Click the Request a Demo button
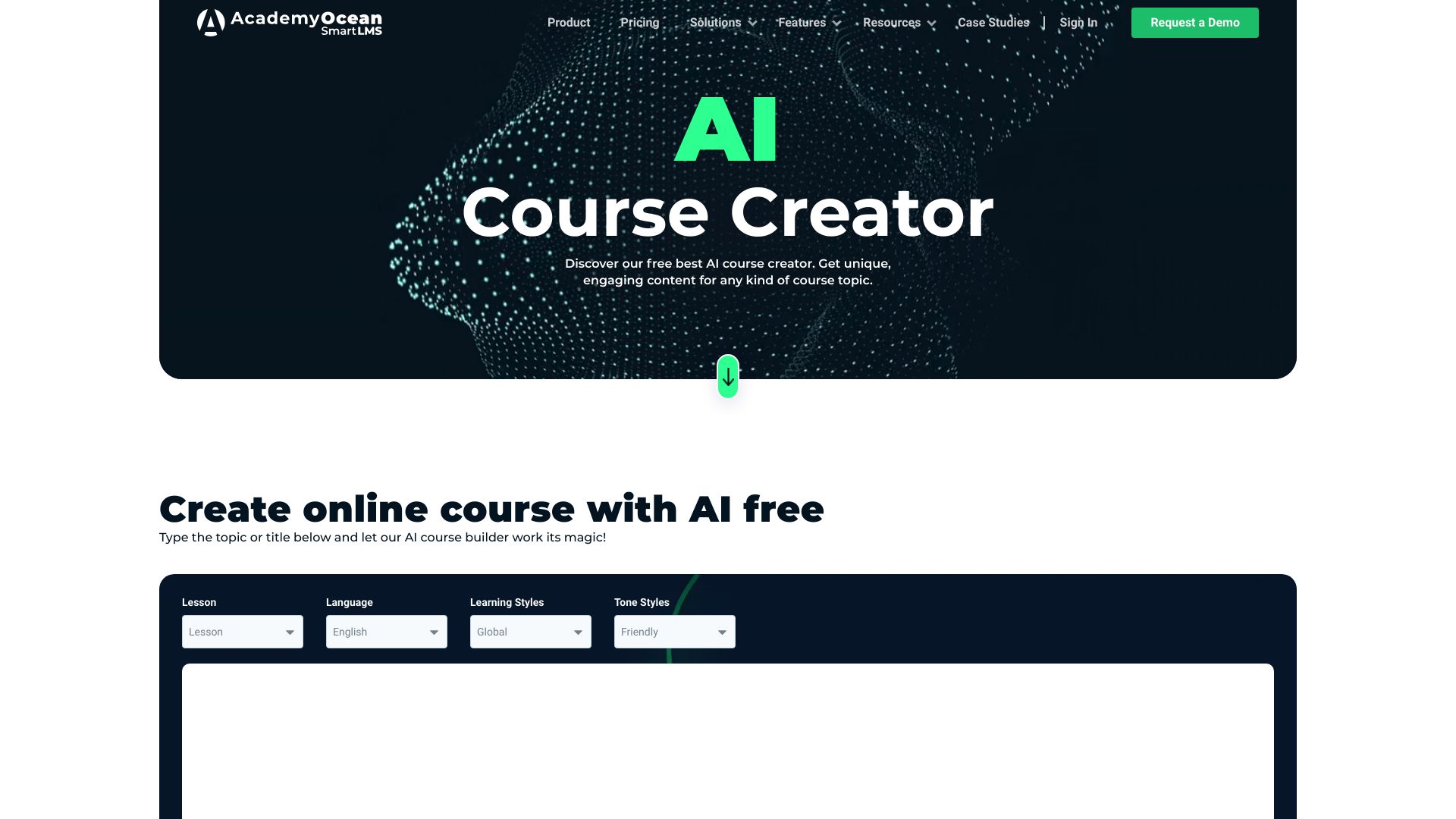This screenshot has height=819, width=1456. (1195, 22)
